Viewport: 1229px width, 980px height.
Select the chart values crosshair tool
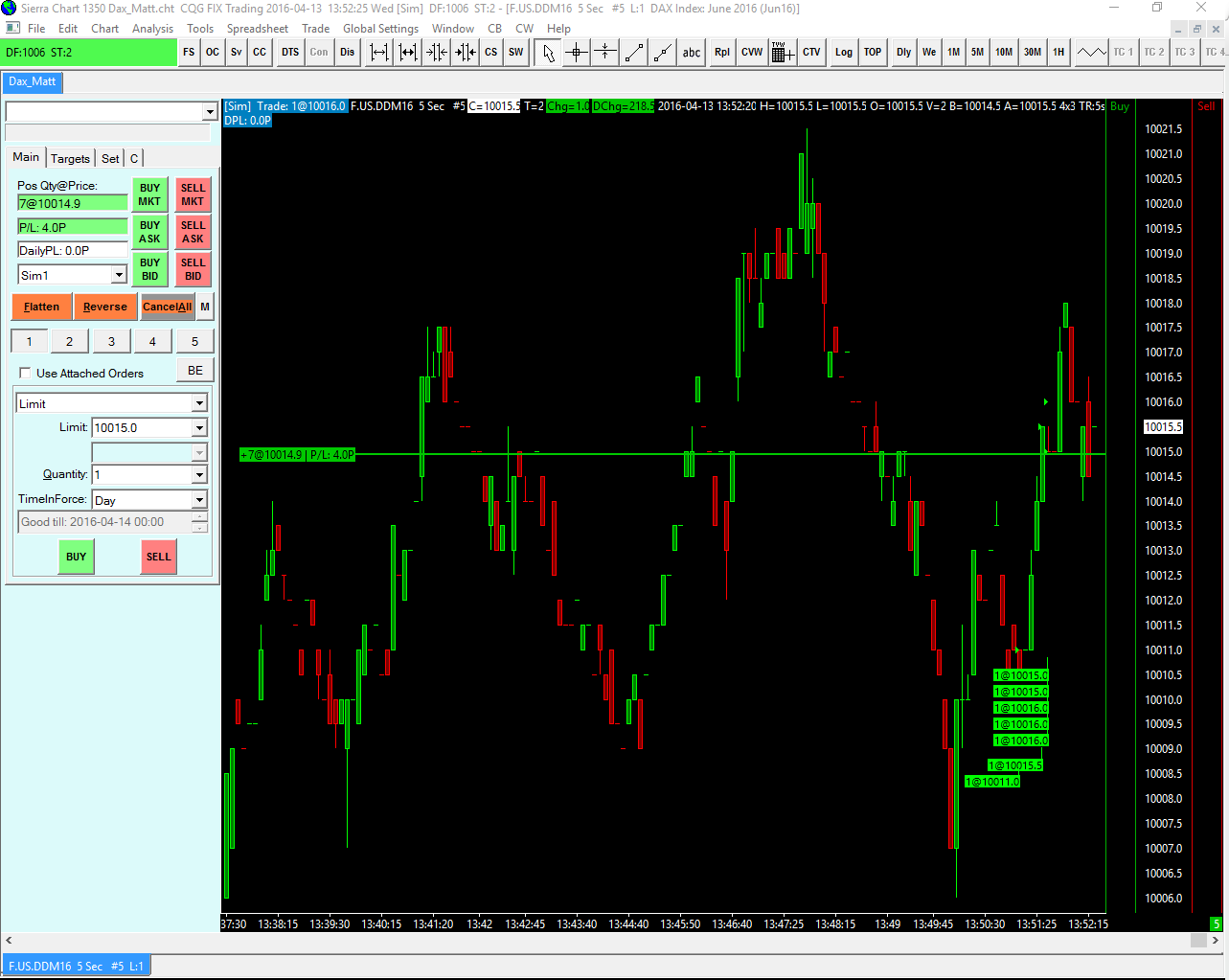[577, 53]
